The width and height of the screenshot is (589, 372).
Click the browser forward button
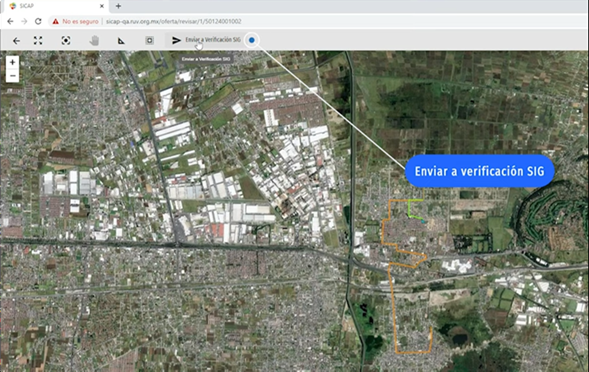coord(24,21)
